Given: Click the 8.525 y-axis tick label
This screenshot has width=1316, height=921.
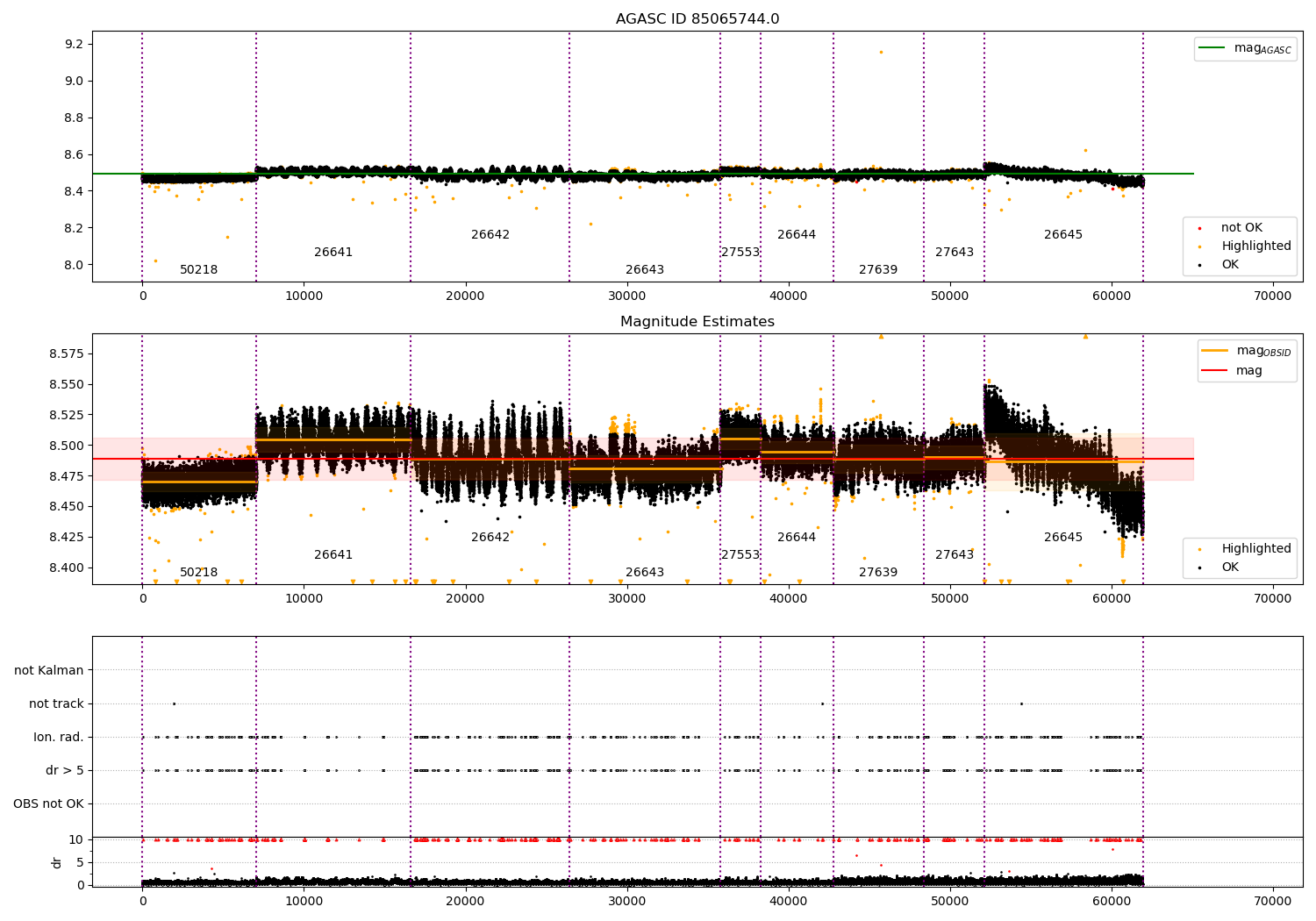Looking at the screenshot, I should [67, 416].
